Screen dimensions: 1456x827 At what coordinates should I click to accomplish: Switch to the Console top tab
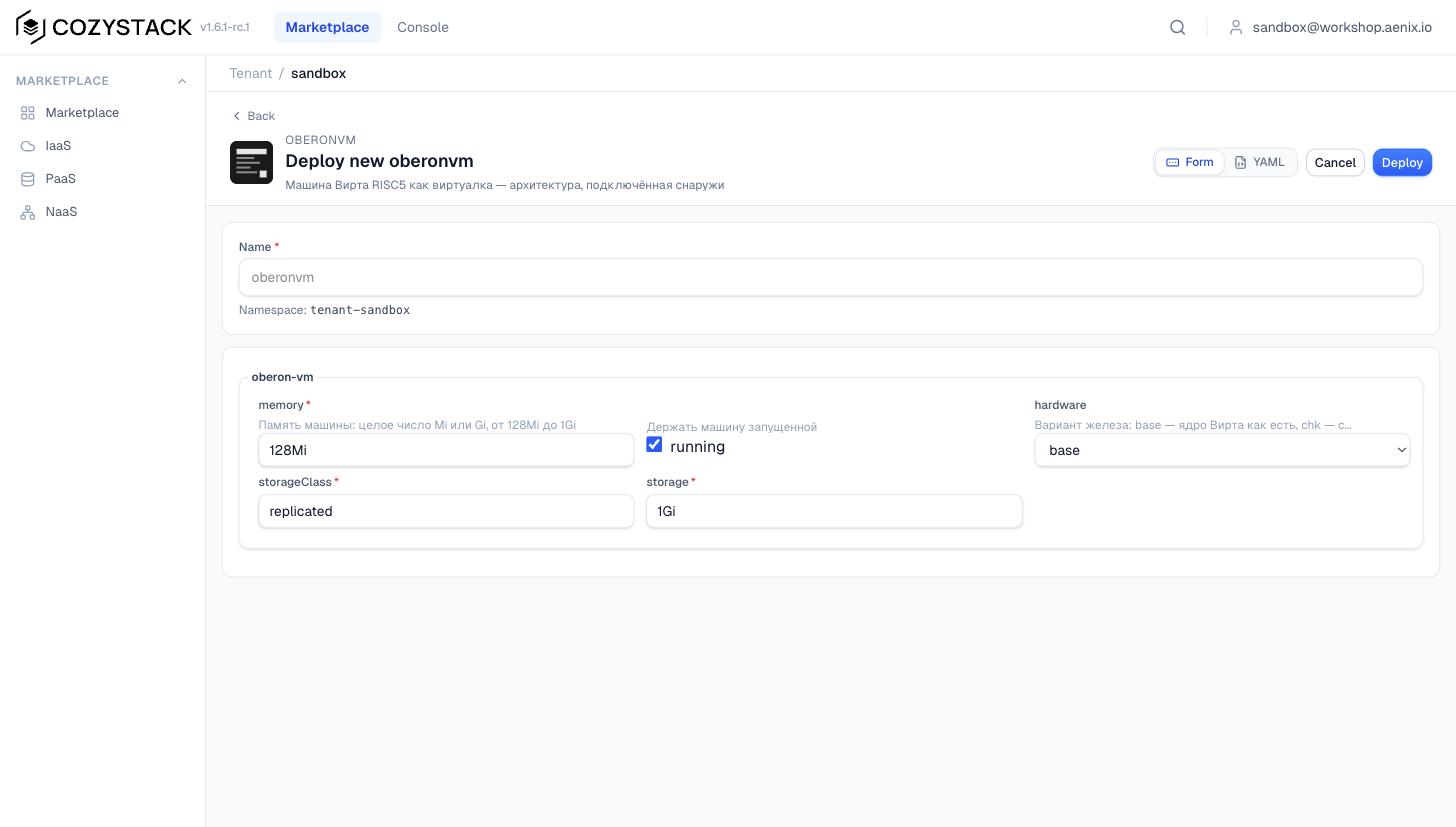click(423, 27)
